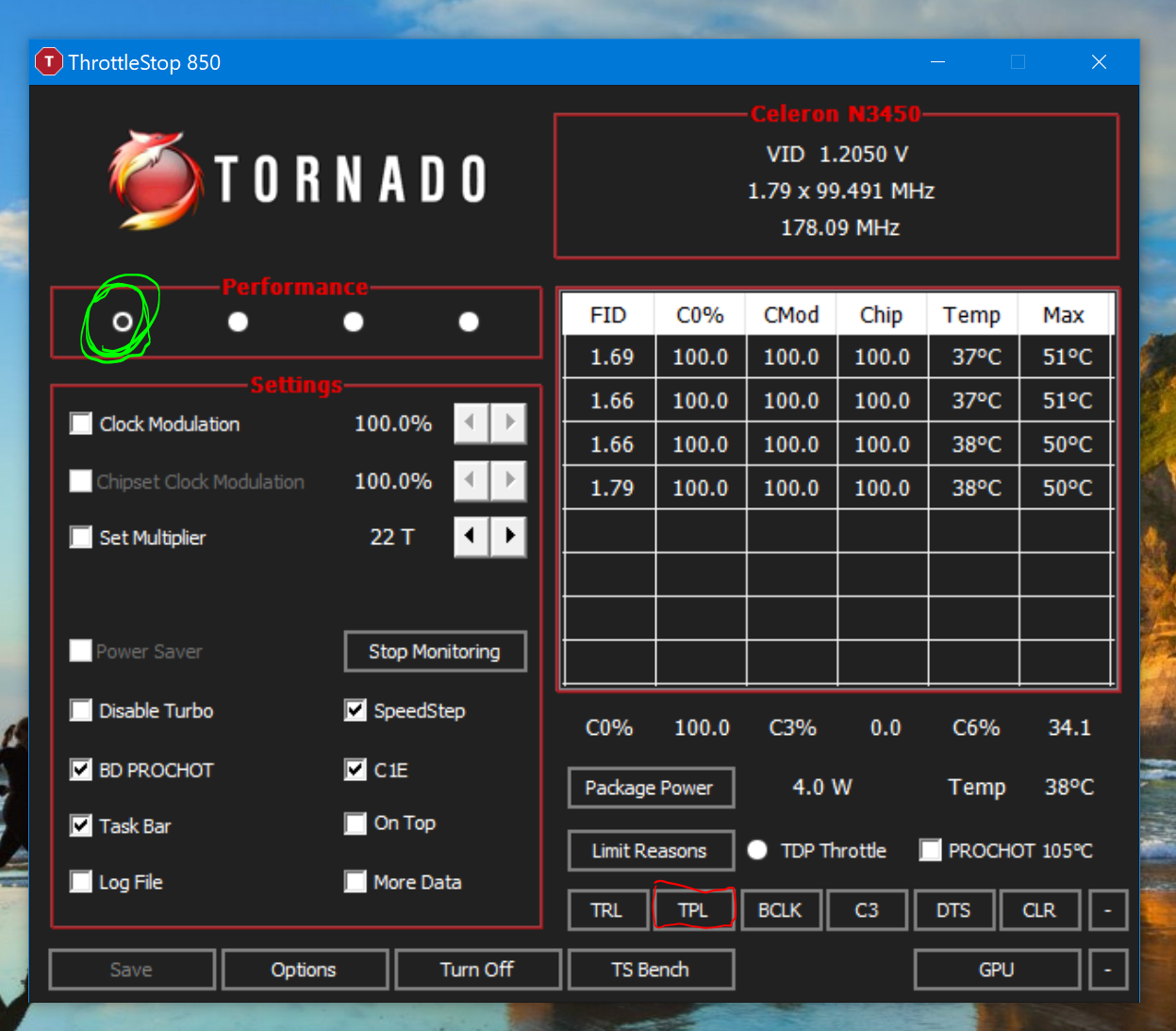Uncheck the SpeedStep checkbox
Image resolution: width=1176 pixels, height=1031 pixels.
coord(356,710)
